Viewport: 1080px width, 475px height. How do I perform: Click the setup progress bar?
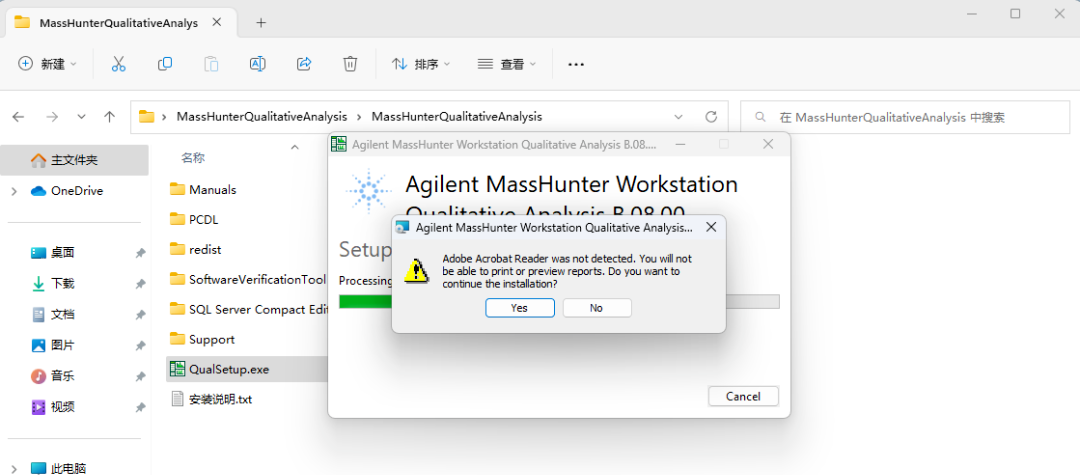pyautogui.click(x=559, y=302)
